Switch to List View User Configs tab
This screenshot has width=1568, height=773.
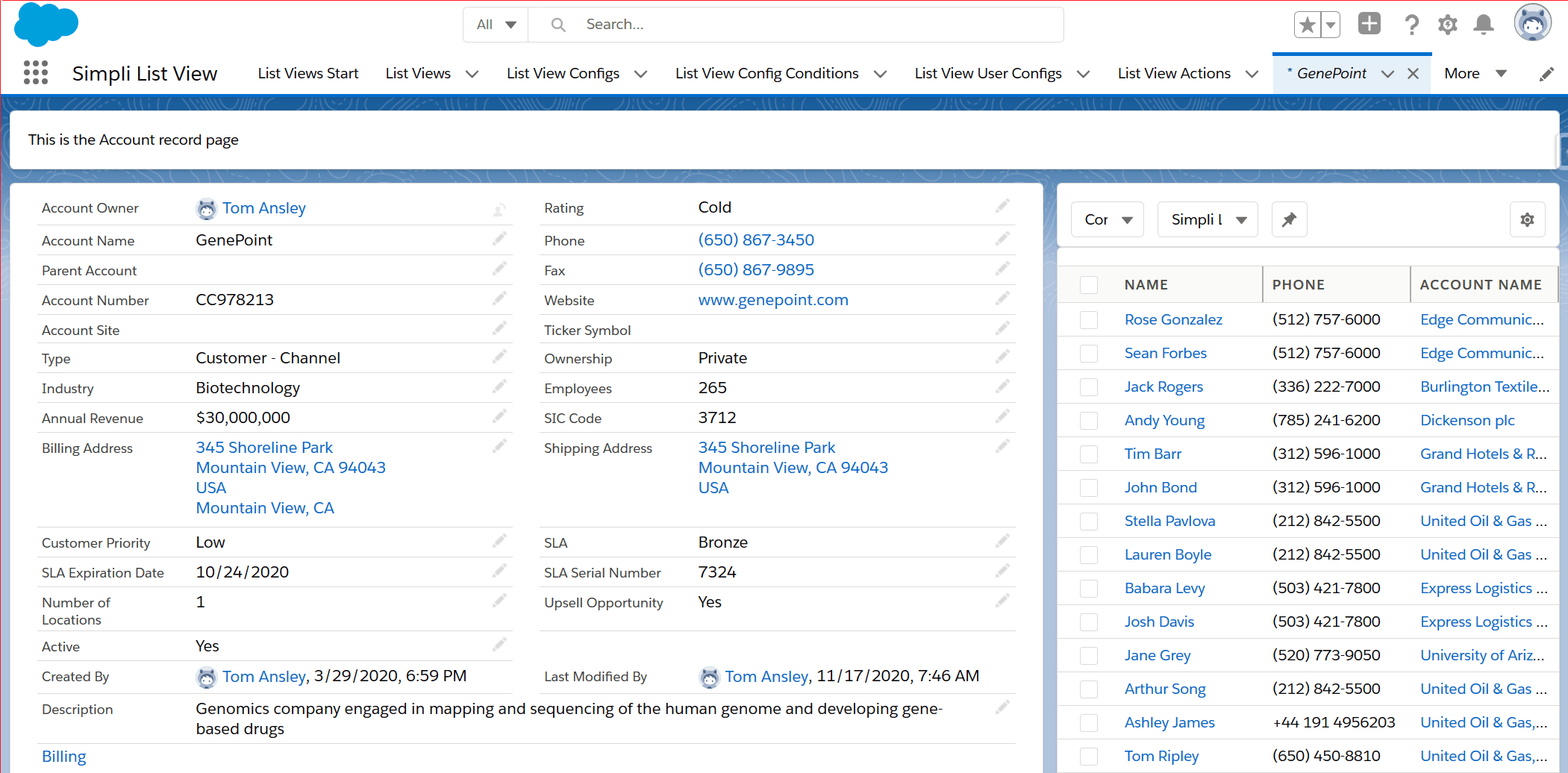coord(988,73)
